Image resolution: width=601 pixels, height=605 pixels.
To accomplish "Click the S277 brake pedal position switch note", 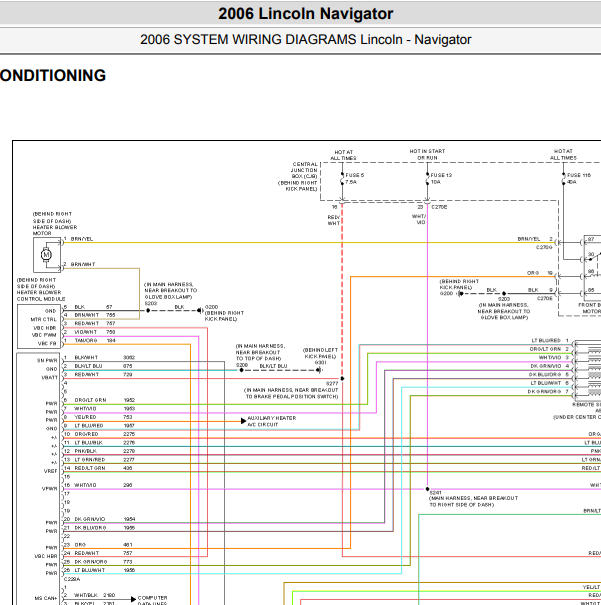I will click(292, 393).
